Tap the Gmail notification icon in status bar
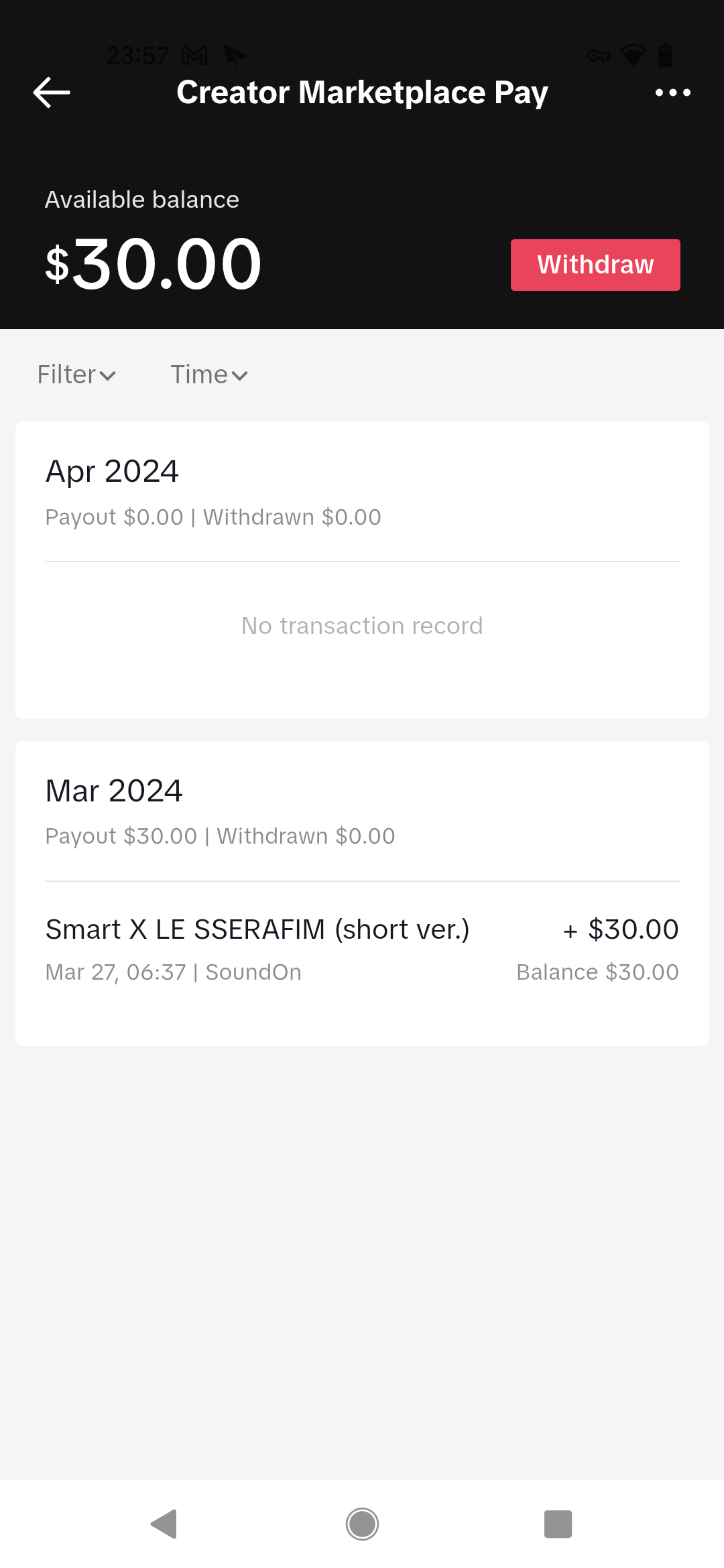The image size is (724, 1568). pos(195,56)
